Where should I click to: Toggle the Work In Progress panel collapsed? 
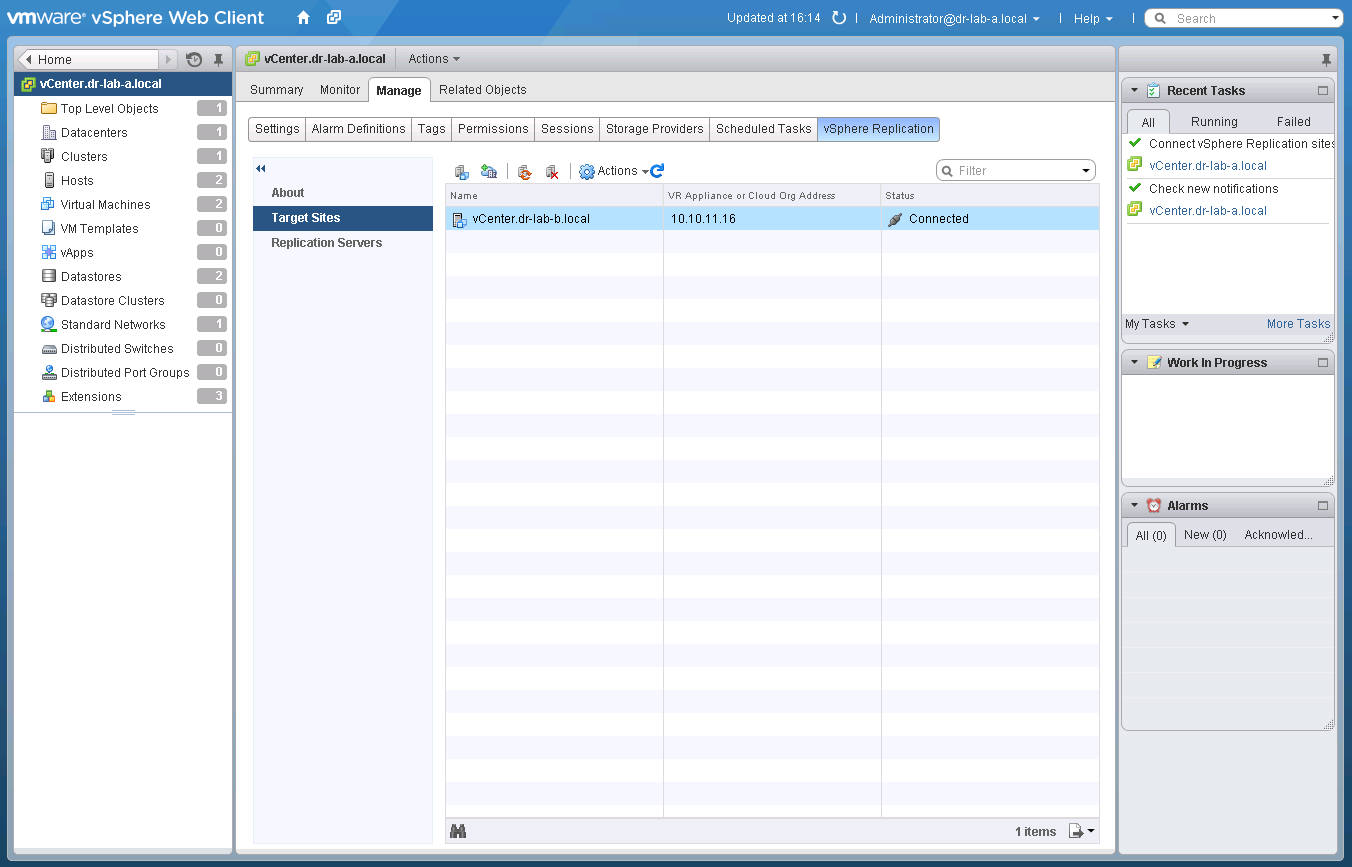pyautogui.click(x=1134, y=362)
